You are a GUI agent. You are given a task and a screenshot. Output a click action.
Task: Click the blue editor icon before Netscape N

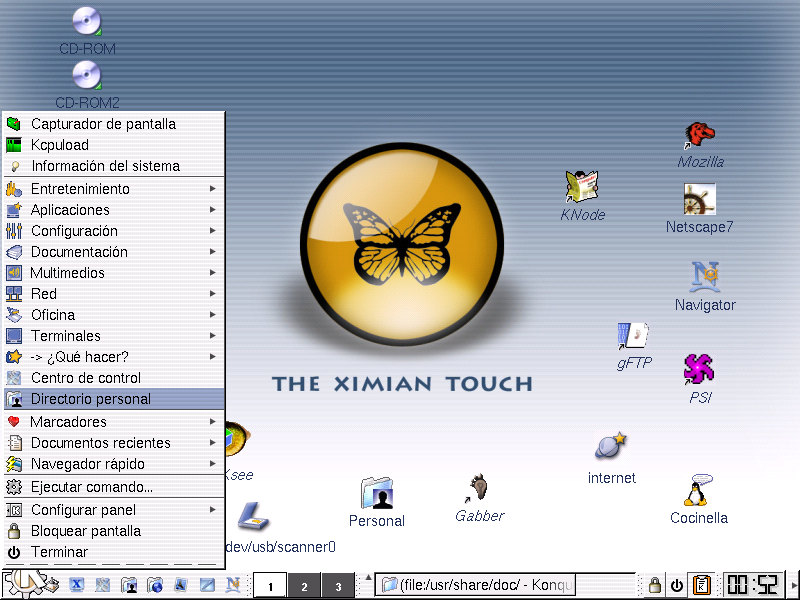click(207, 584)
